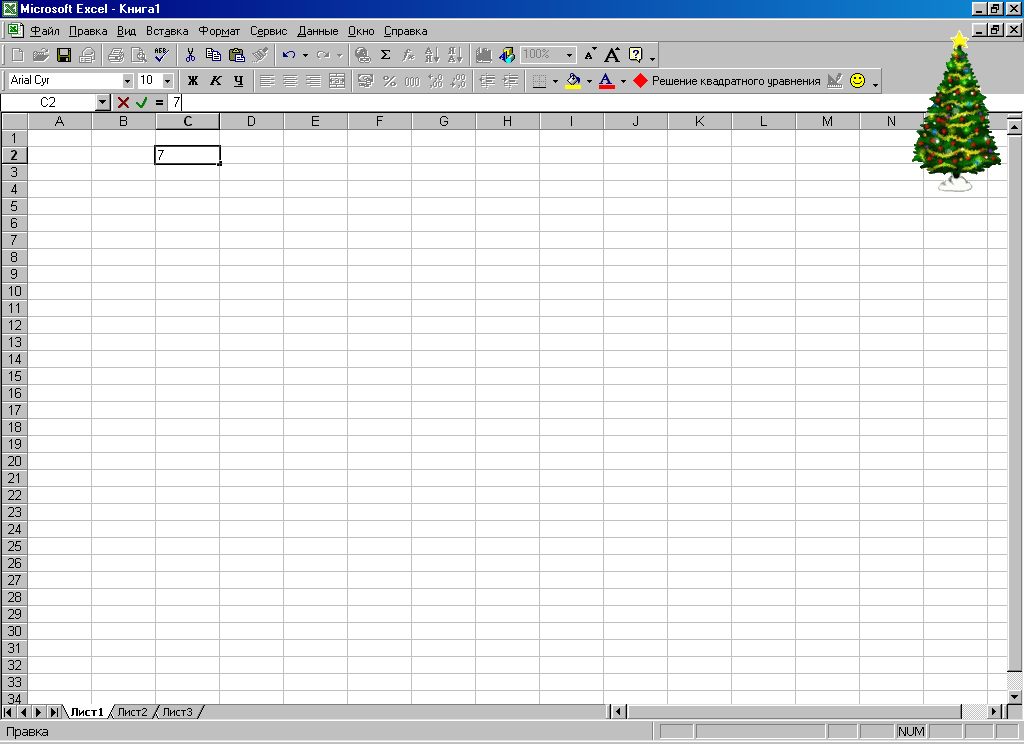Image resolution: width=1024 pixels, height=744 pixels.
Task: Apply currency format
Action: pyautogui.click(x=366, y=81)
